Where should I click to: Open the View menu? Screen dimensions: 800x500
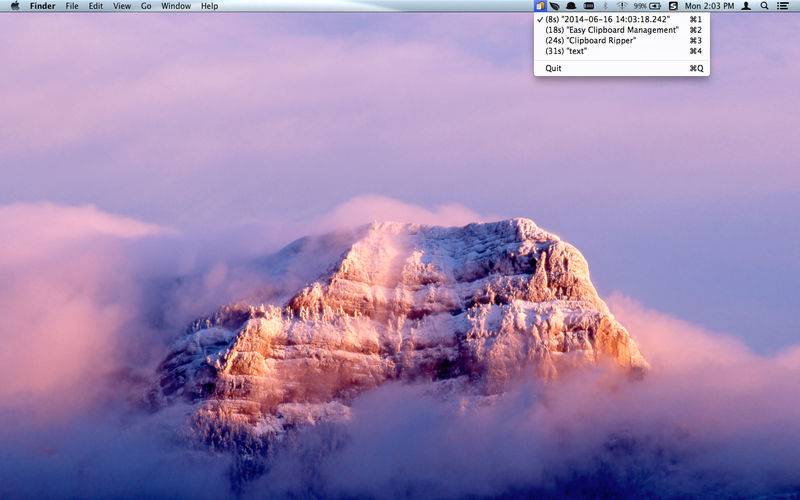122,6
